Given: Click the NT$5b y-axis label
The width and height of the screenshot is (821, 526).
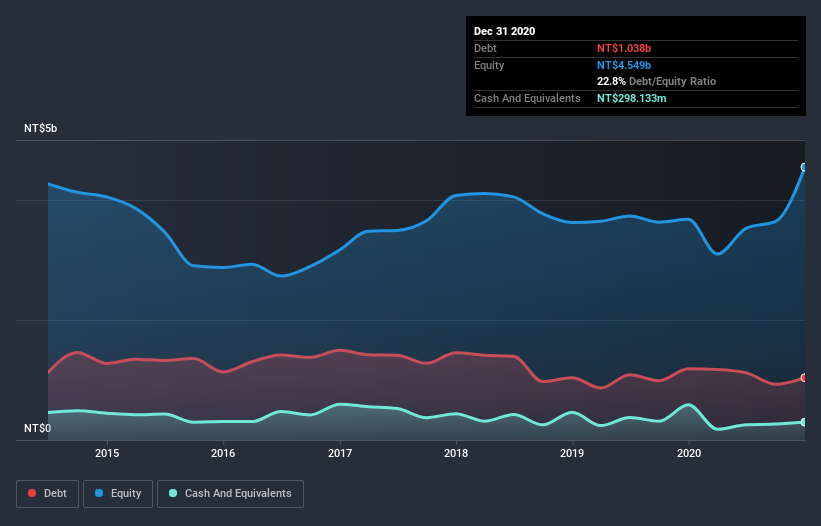Looking at the screenshot, I should pyautogui.click(x=40, y=128).
